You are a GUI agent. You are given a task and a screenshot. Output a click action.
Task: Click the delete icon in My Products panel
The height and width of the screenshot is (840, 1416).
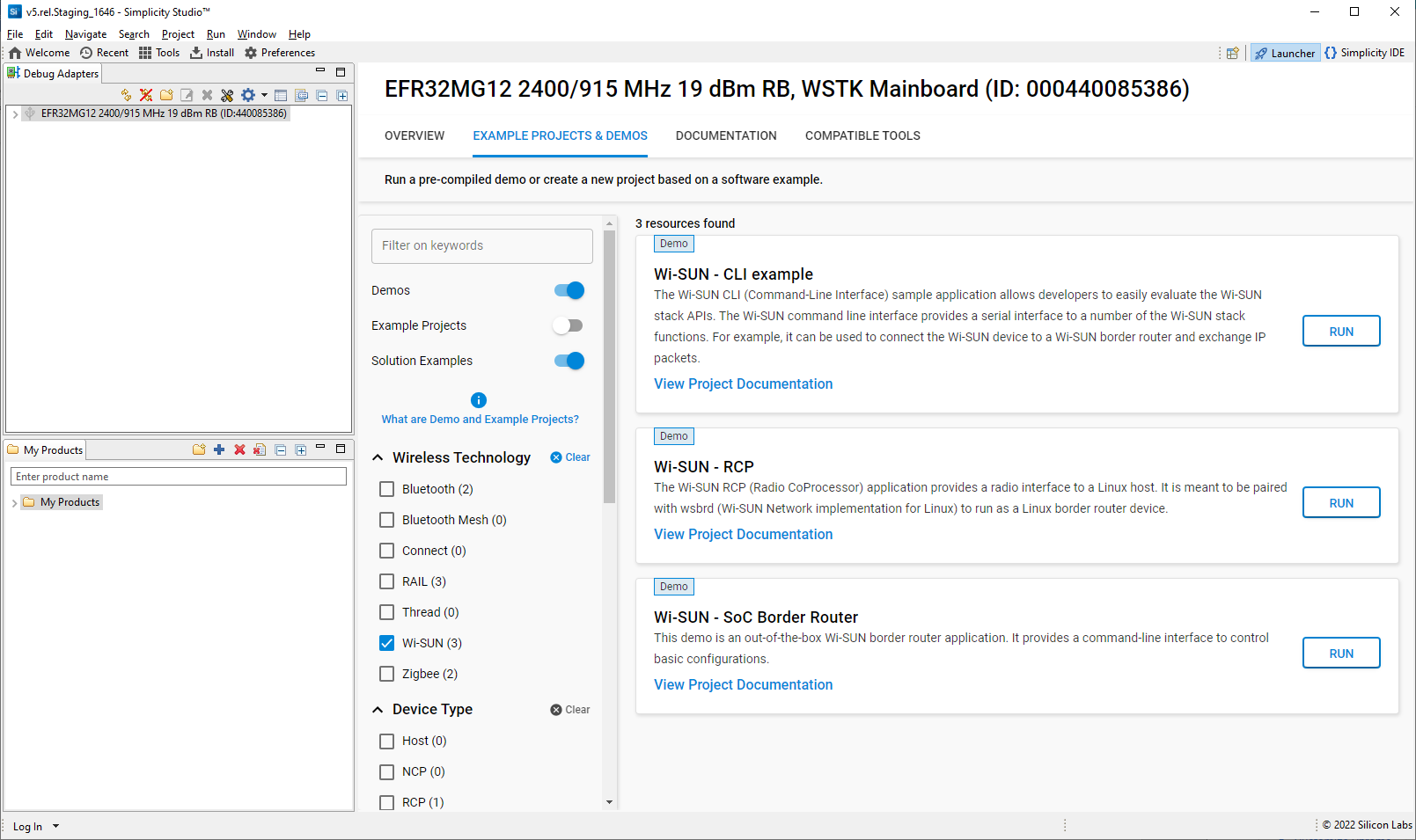tap(239, 449)
